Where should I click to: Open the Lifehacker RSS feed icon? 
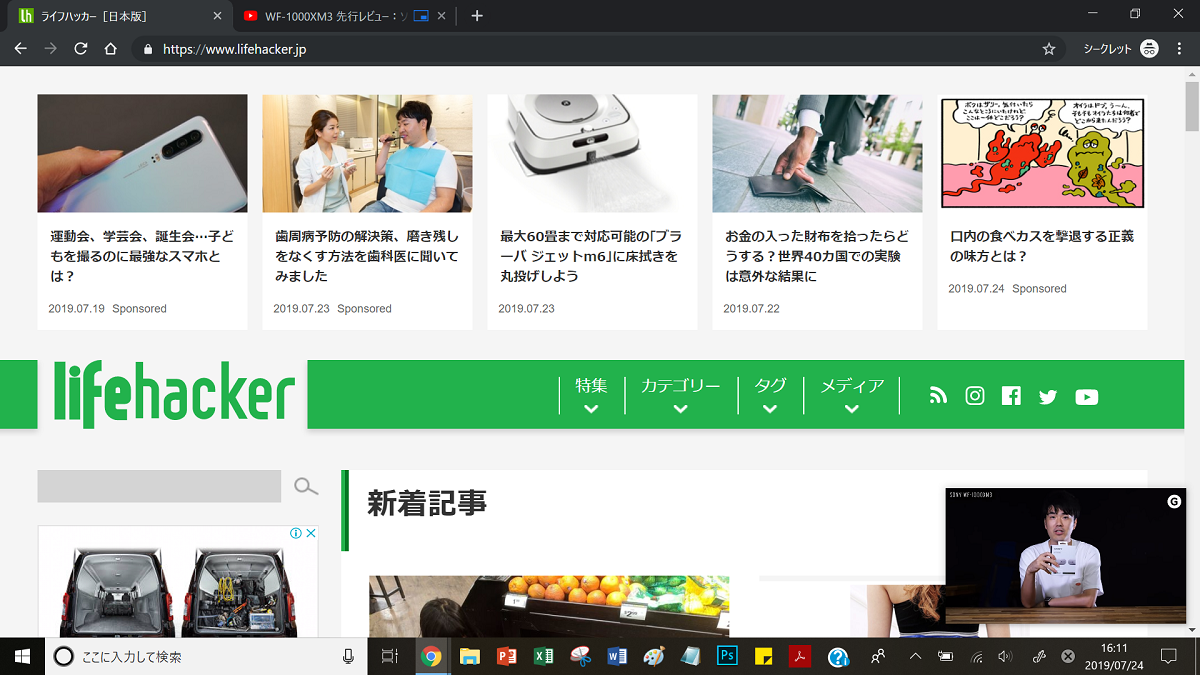coord(938,396)
